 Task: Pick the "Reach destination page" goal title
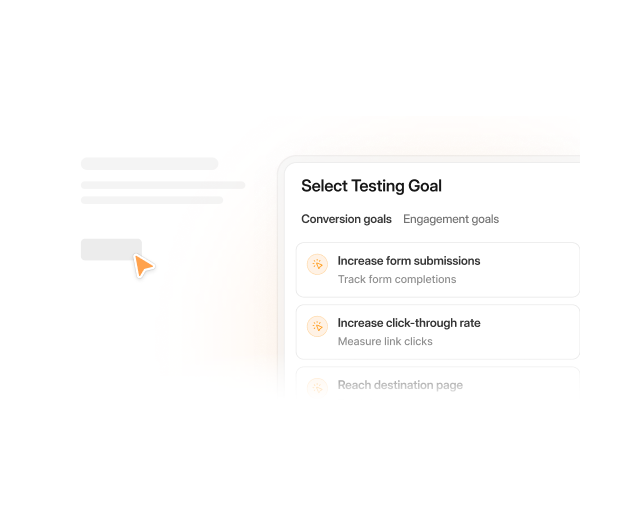[400, 385]
